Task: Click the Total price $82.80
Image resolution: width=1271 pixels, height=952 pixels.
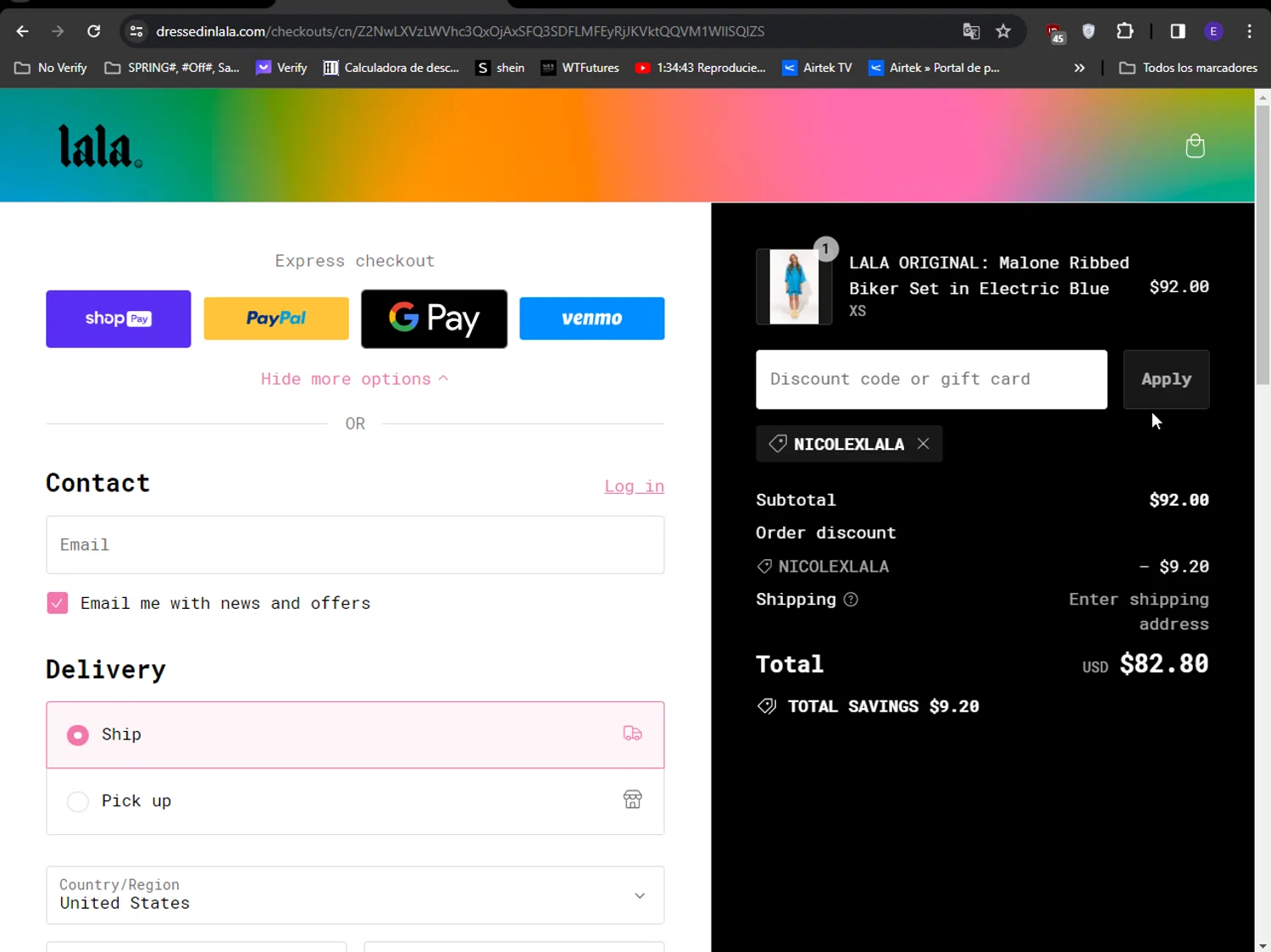Action: click(x=1164, y=664)
